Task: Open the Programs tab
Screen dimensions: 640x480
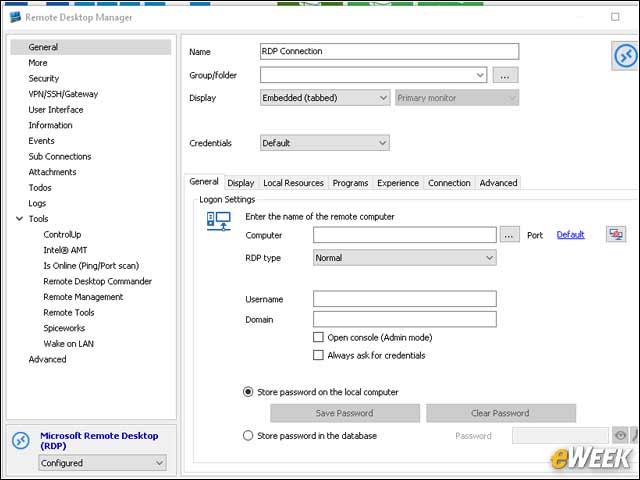Action: click(x=350, y=183)
